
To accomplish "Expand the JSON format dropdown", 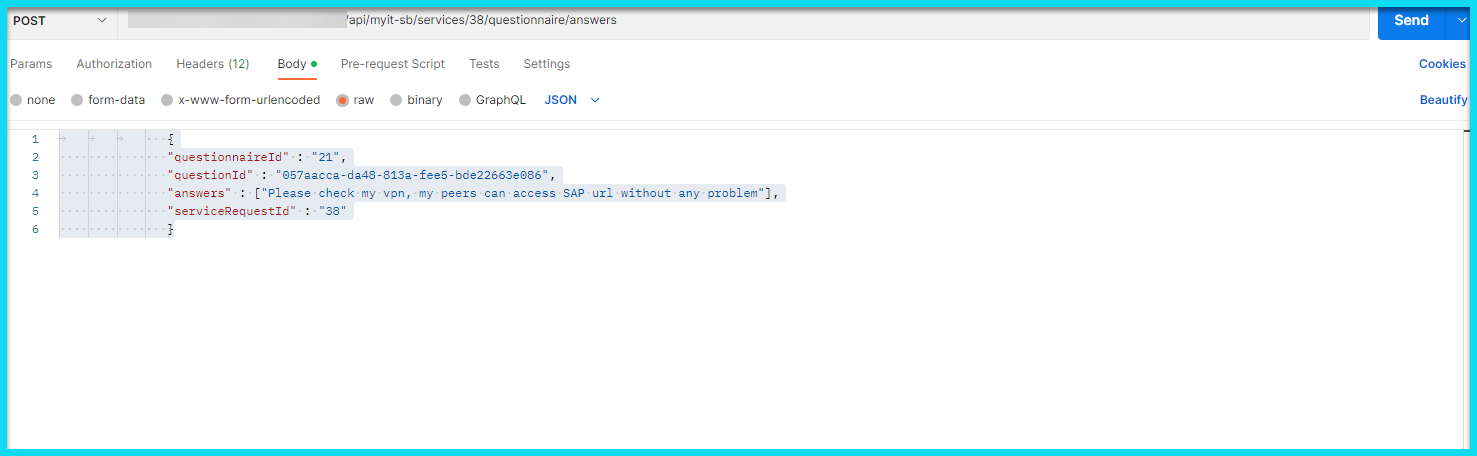I will pyautogui.click(x=572, y=100).
